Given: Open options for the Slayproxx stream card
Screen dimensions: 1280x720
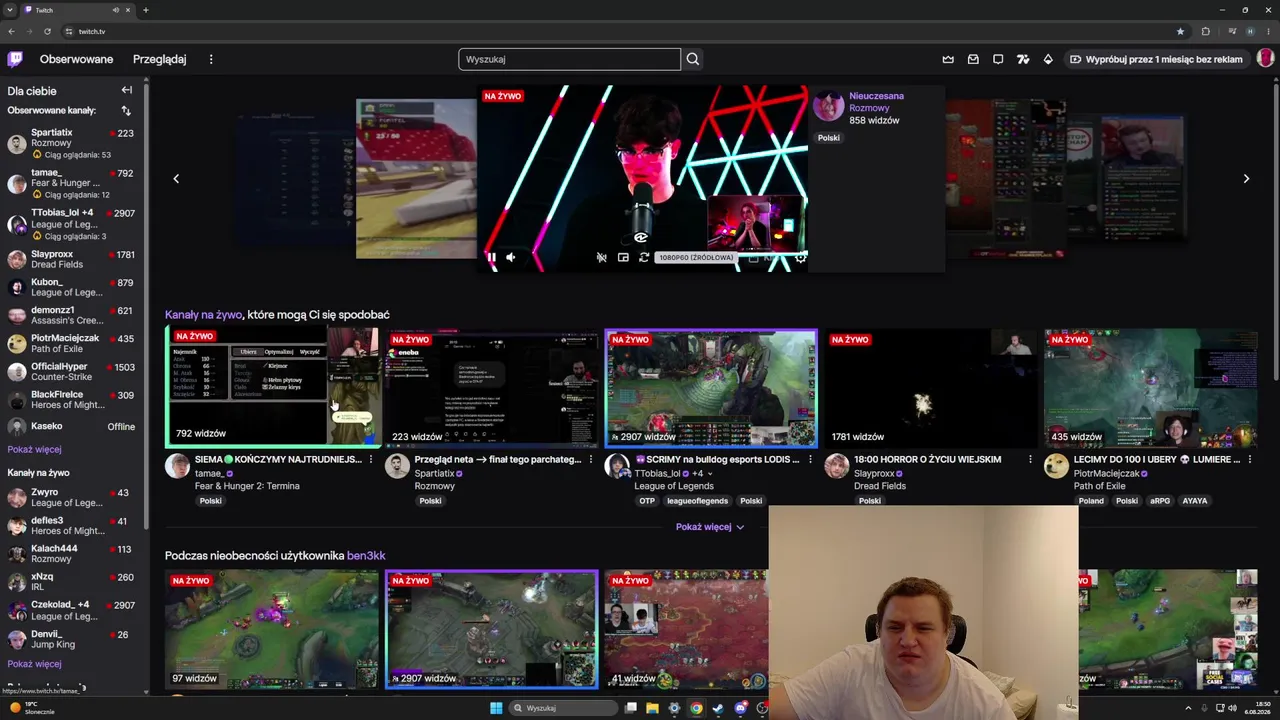Looking at the screenshot, I should tap(1029, 460).
